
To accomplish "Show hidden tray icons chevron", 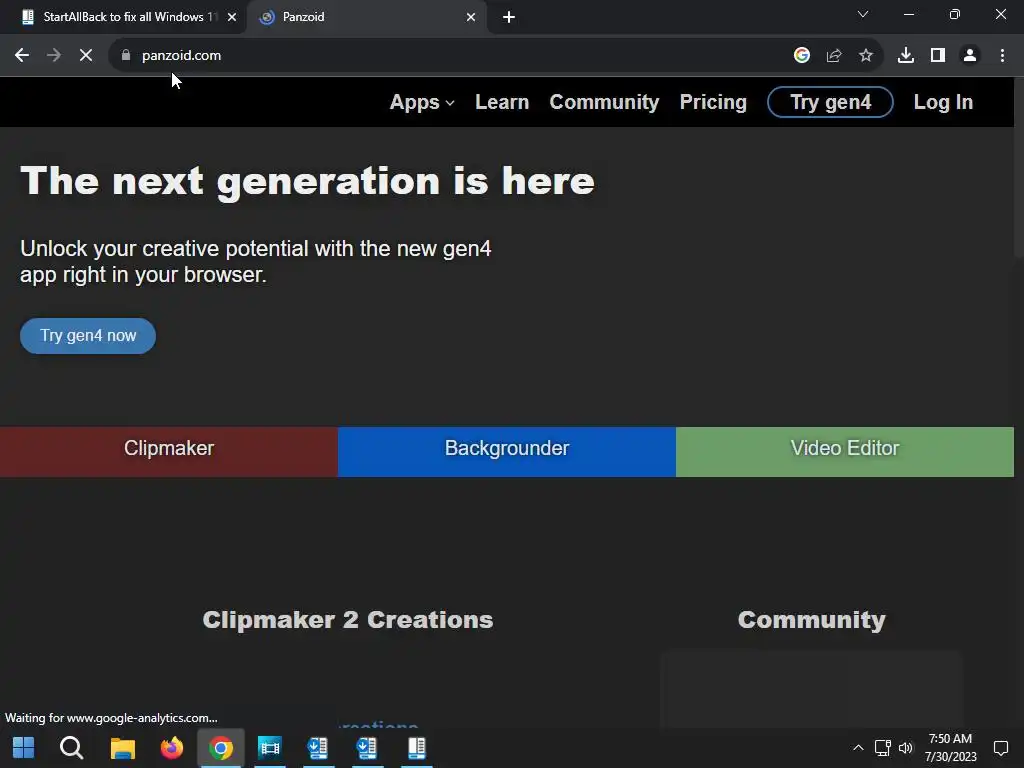I will point(858,748).
